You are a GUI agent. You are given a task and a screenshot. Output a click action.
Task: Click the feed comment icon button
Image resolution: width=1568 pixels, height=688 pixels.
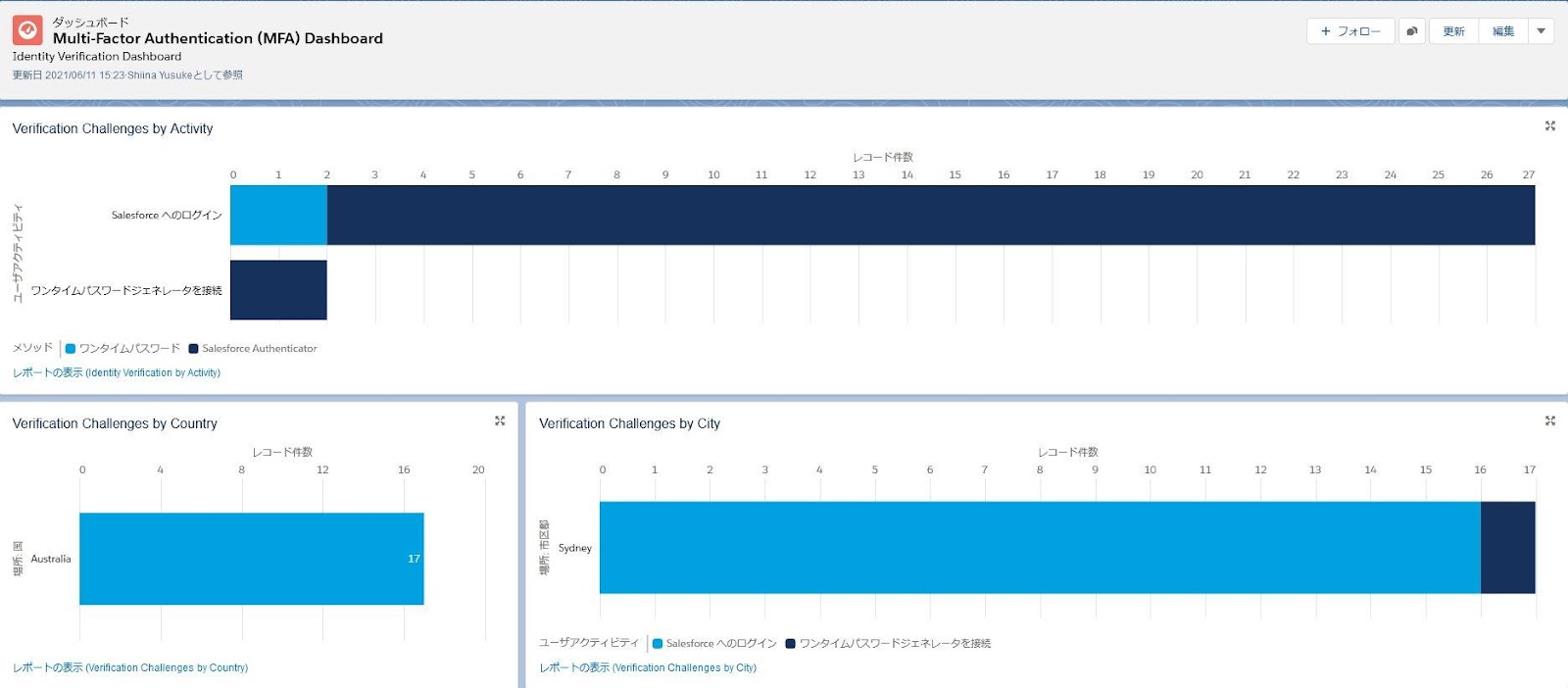pos(1412,31)
